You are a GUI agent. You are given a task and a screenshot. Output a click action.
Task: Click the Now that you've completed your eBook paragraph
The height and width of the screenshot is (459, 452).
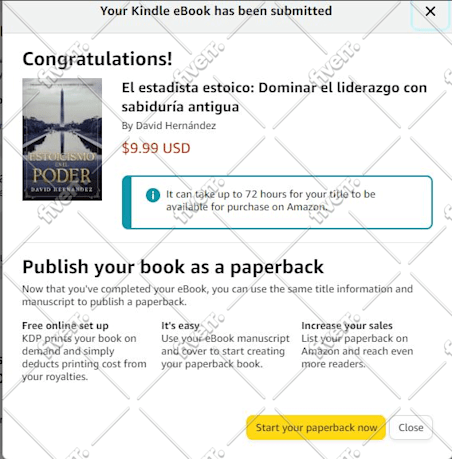click(217, 295)
